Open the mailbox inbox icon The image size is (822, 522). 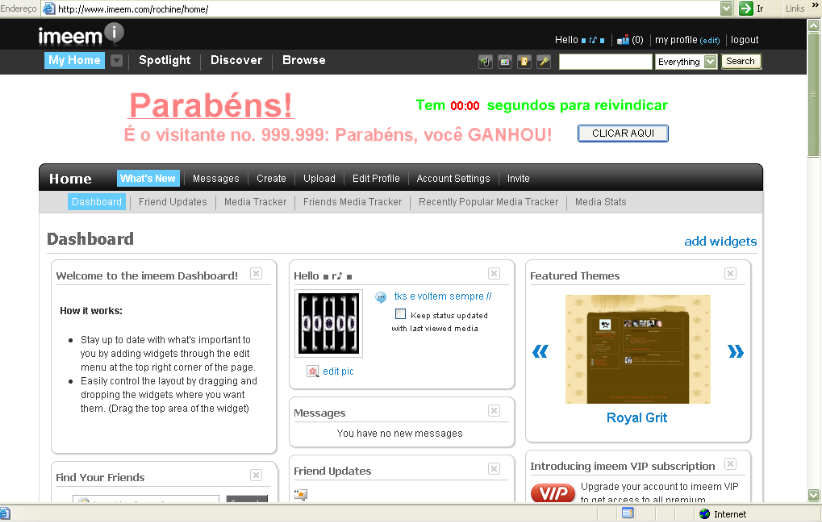coord(623,40)
